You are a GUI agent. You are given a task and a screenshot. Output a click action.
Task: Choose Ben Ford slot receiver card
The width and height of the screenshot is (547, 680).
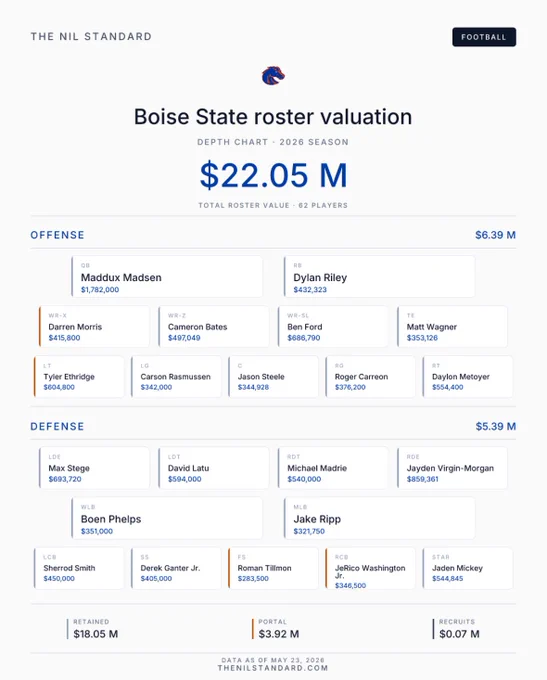(333, 327)
